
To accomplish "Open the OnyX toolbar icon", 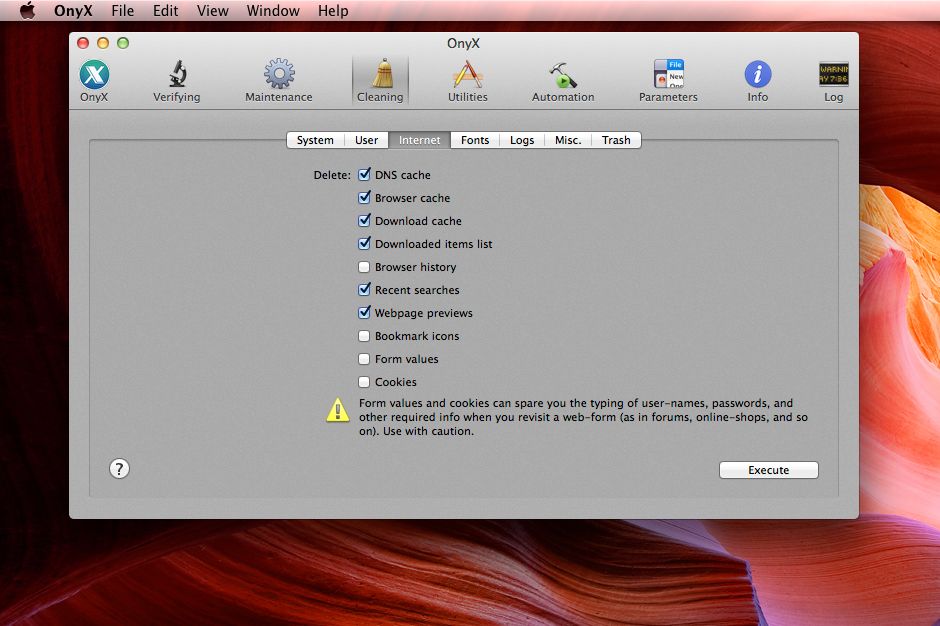I will pyautogui.click(x=94, y=74).
